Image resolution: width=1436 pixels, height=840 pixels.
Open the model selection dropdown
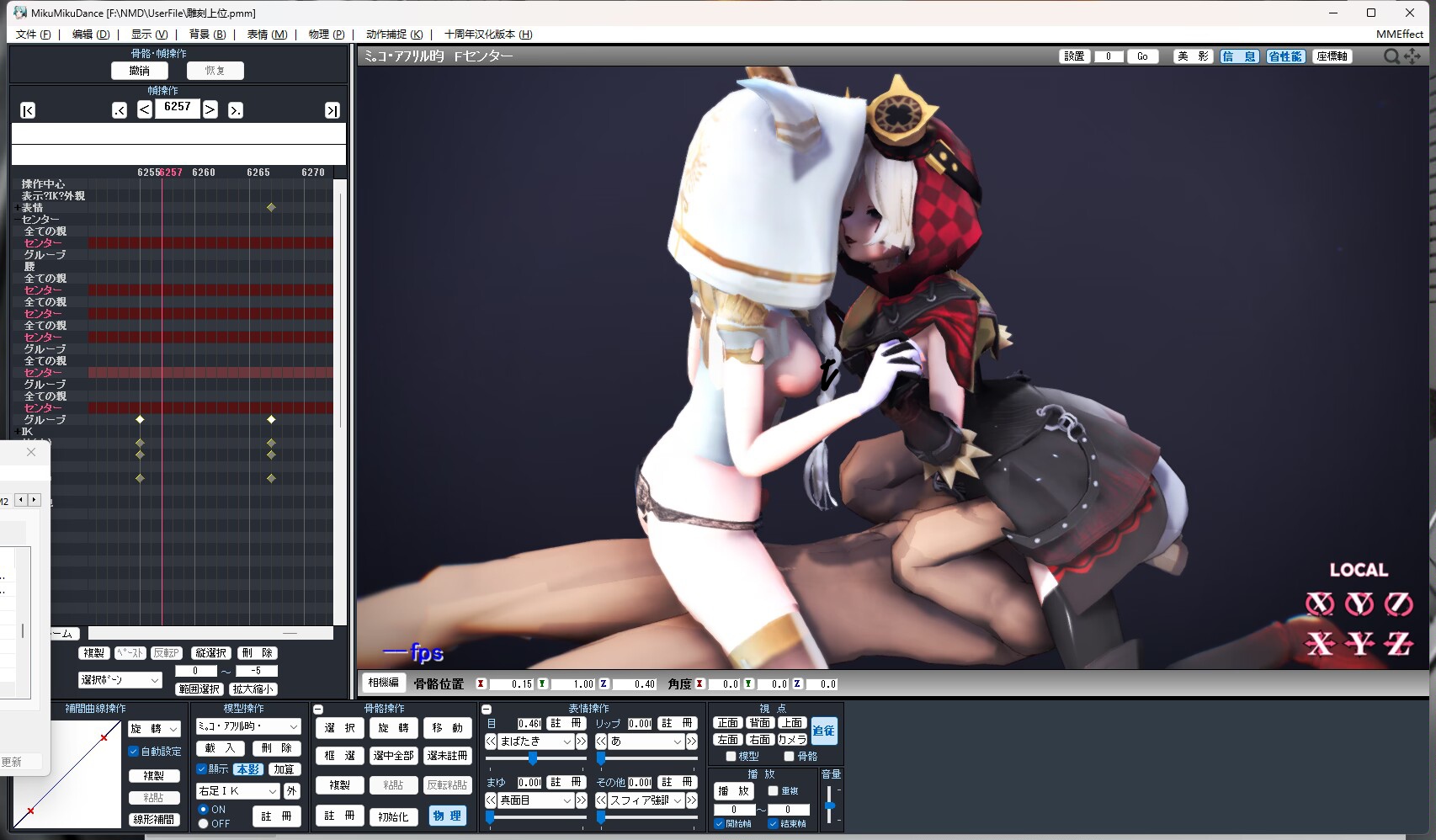point(248,726)
